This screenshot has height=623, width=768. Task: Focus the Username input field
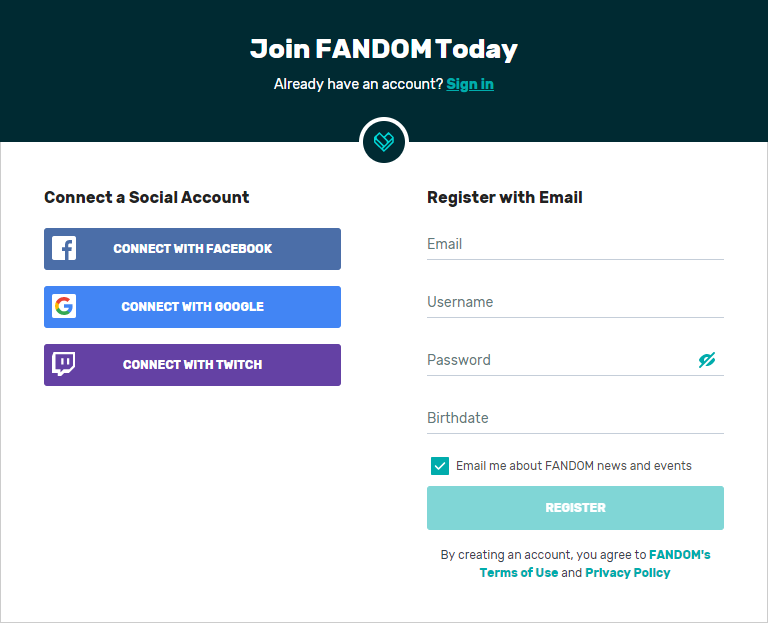[575, 303]
